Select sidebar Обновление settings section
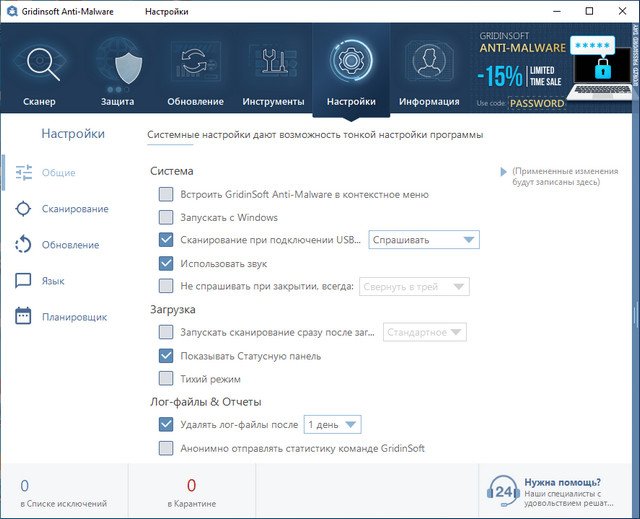640x519 pixels. click(x=70, y=245)
